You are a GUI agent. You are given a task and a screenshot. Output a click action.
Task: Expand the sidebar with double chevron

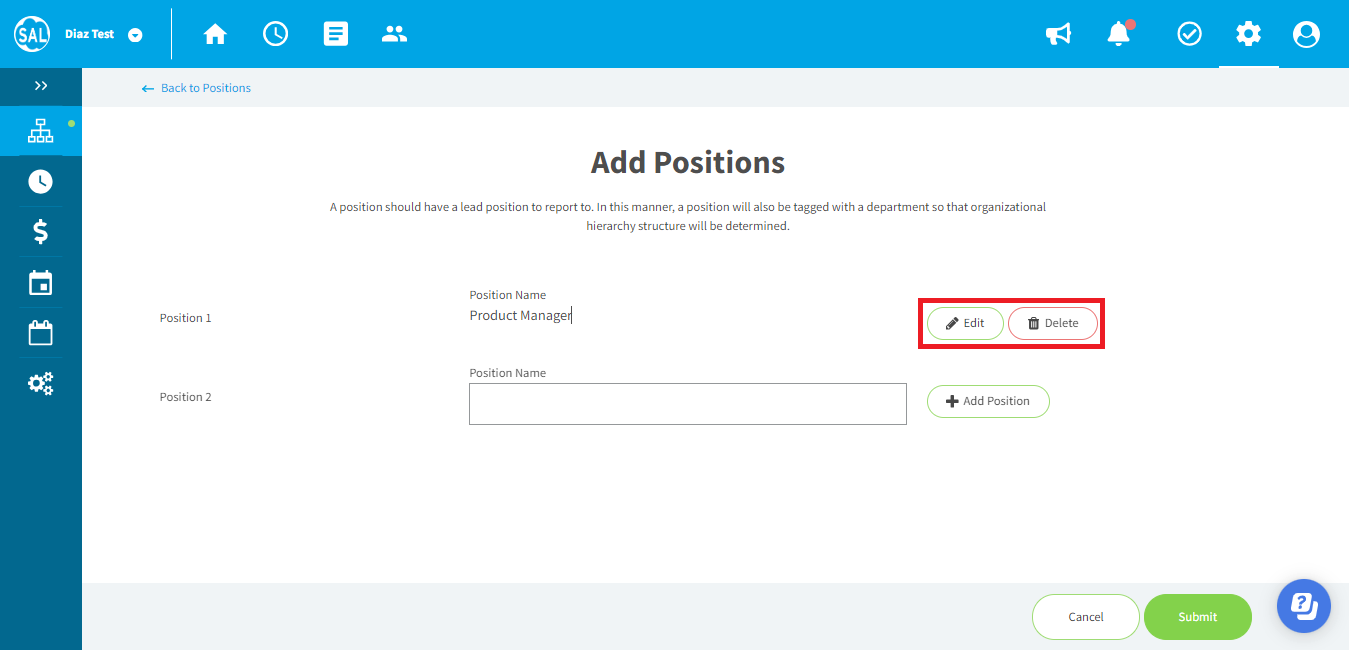(x=41, y=86)
